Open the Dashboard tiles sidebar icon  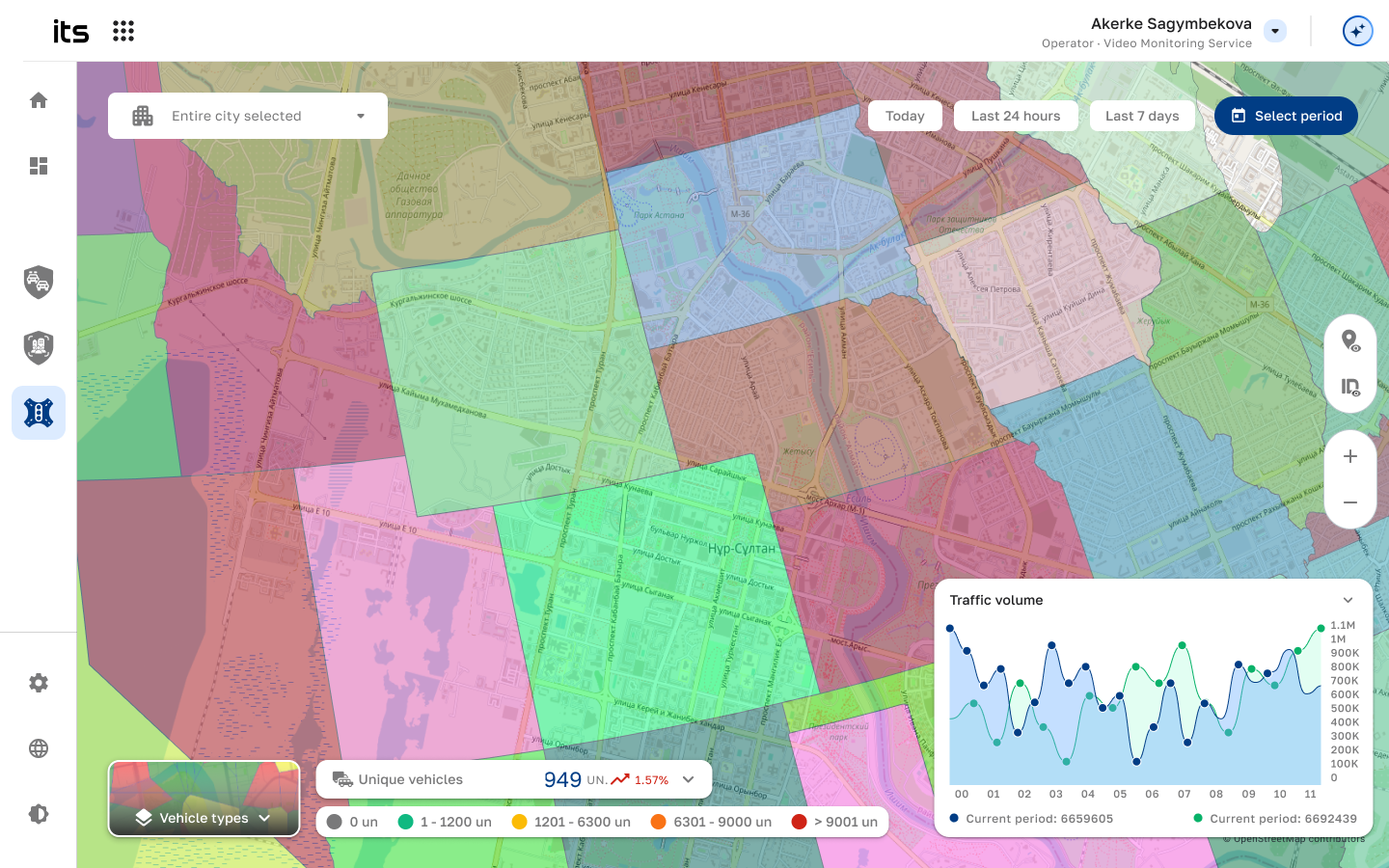point(39,166)
